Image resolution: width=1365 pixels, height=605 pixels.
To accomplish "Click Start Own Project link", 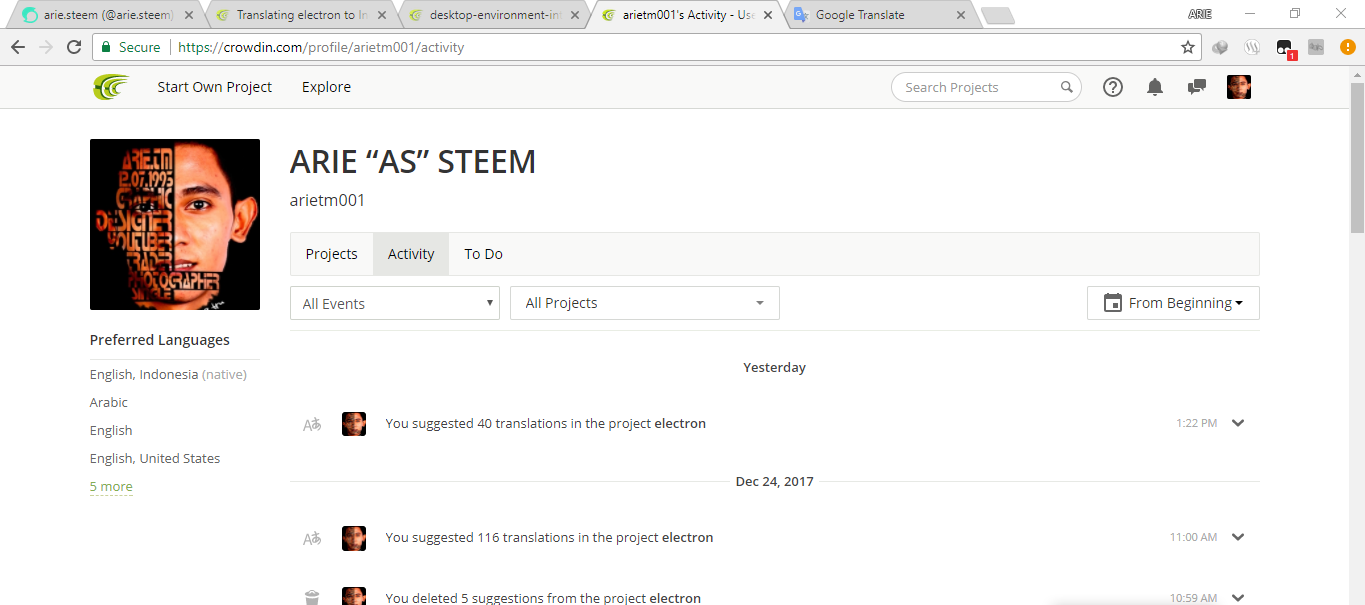I will [x=214, y=87].
